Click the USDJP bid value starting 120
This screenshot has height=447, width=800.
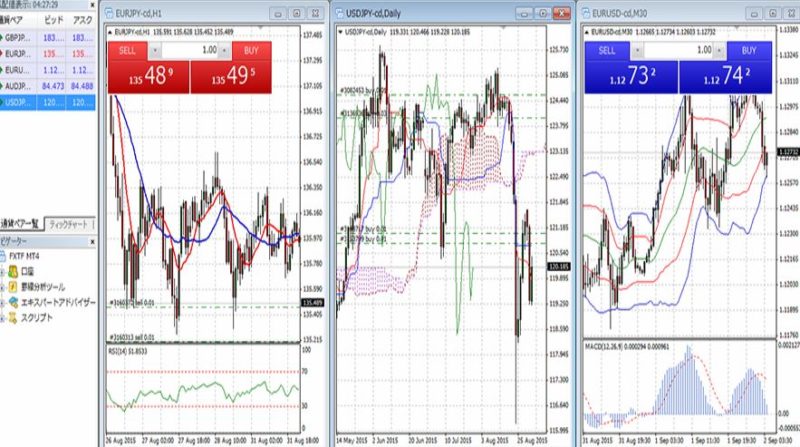tap(53, 103)
